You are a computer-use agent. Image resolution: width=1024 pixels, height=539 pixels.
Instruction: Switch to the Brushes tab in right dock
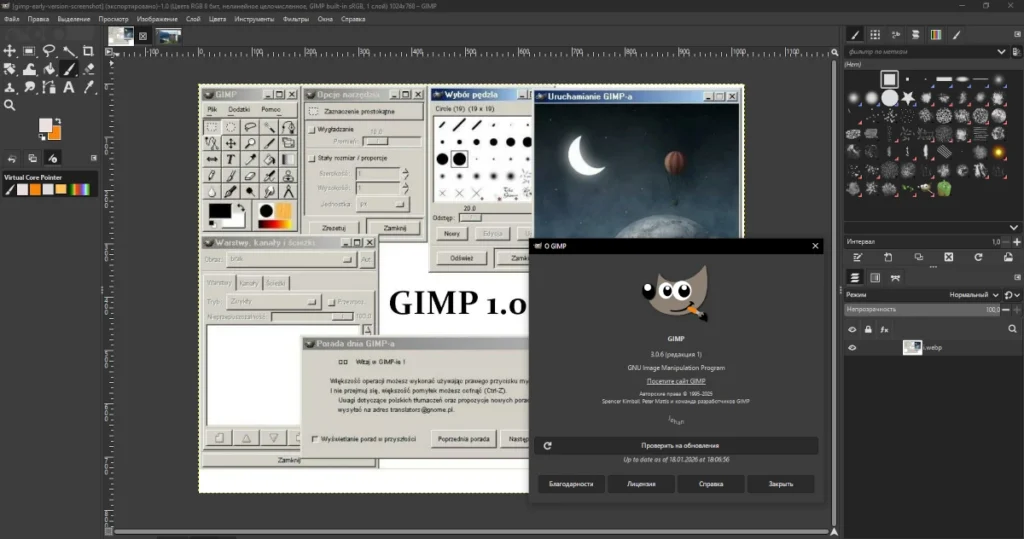click(855, 35)
